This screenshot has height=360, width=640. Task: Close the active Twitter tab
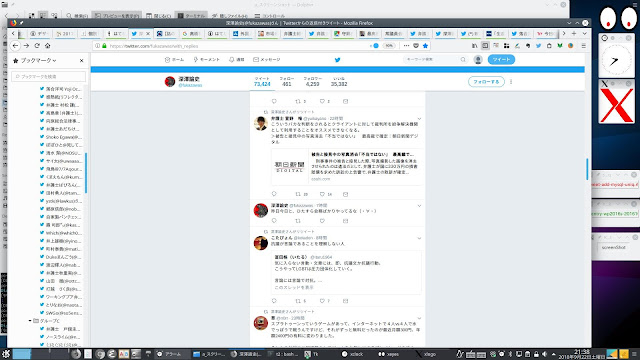point(148,34)
